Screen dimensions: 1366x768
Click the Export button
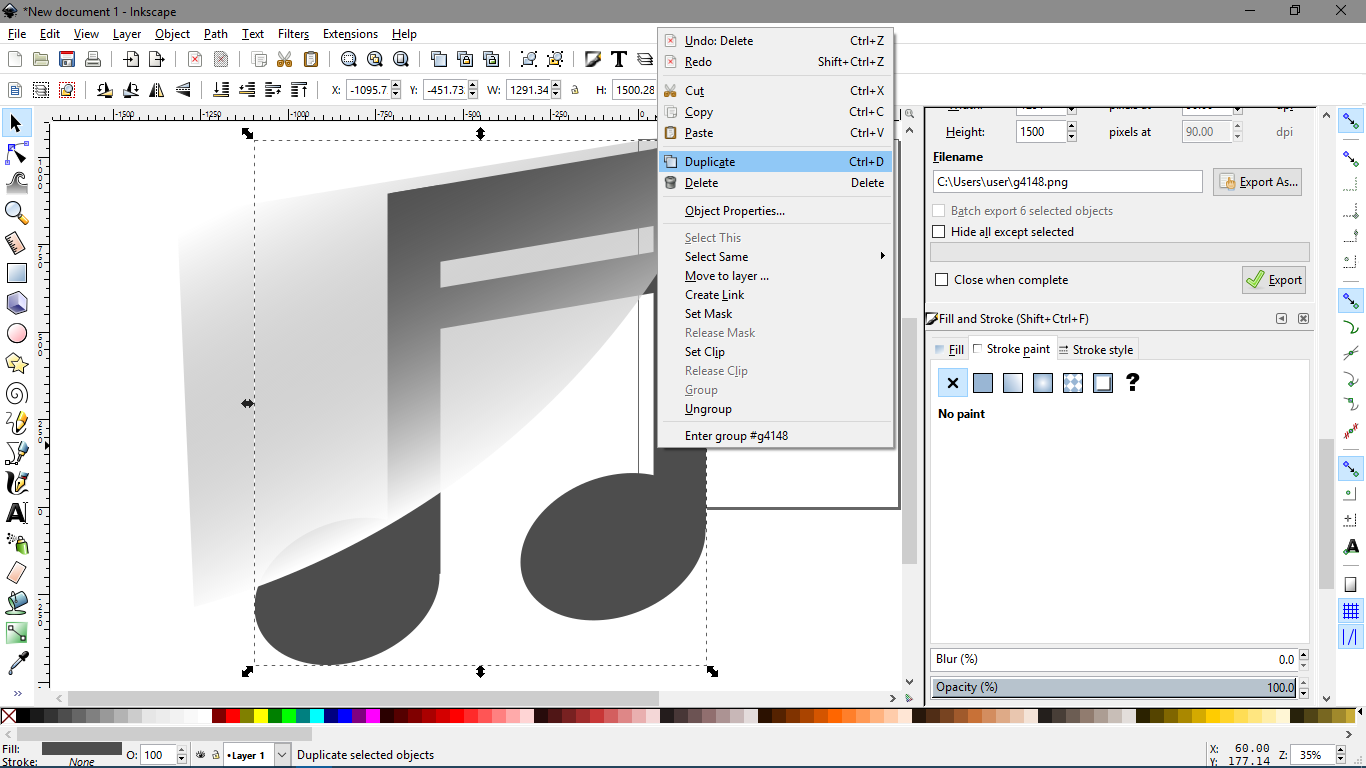[x=1274, y=280]
